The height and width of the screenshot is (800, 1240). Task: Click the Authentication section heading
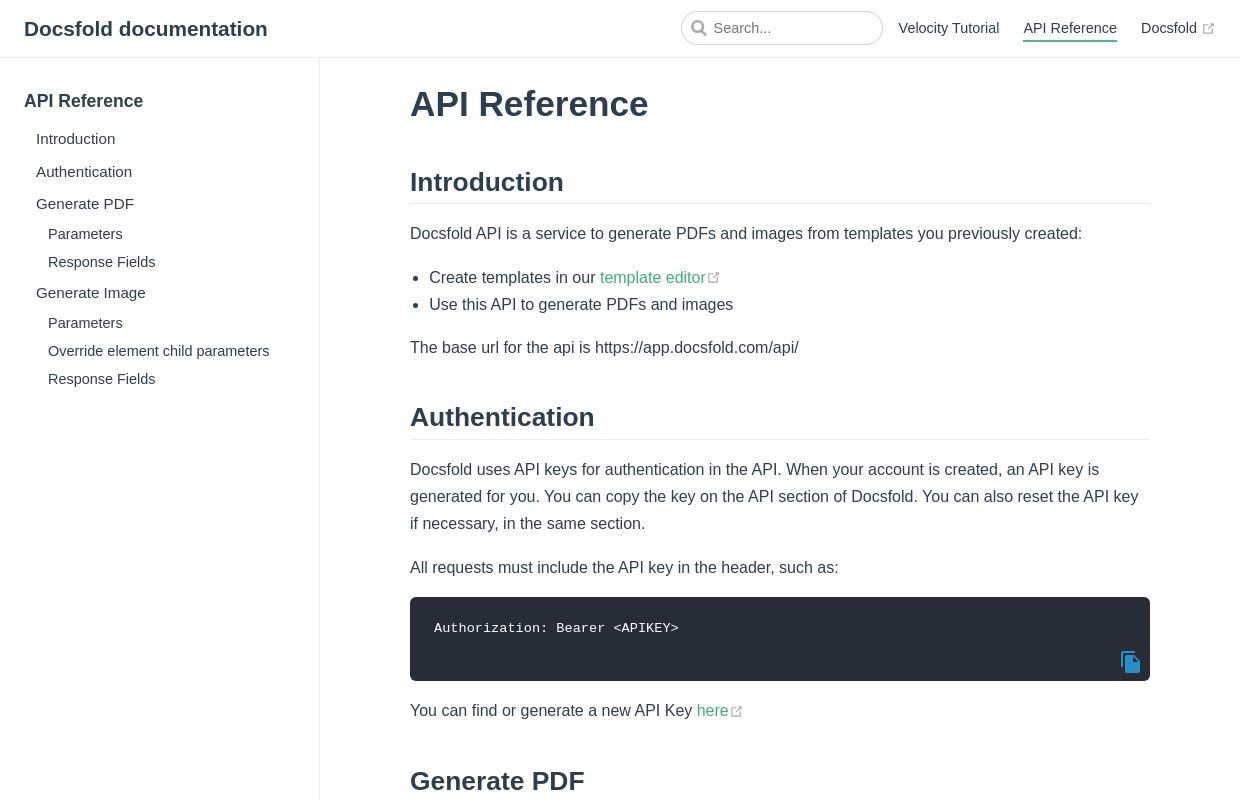502,417
